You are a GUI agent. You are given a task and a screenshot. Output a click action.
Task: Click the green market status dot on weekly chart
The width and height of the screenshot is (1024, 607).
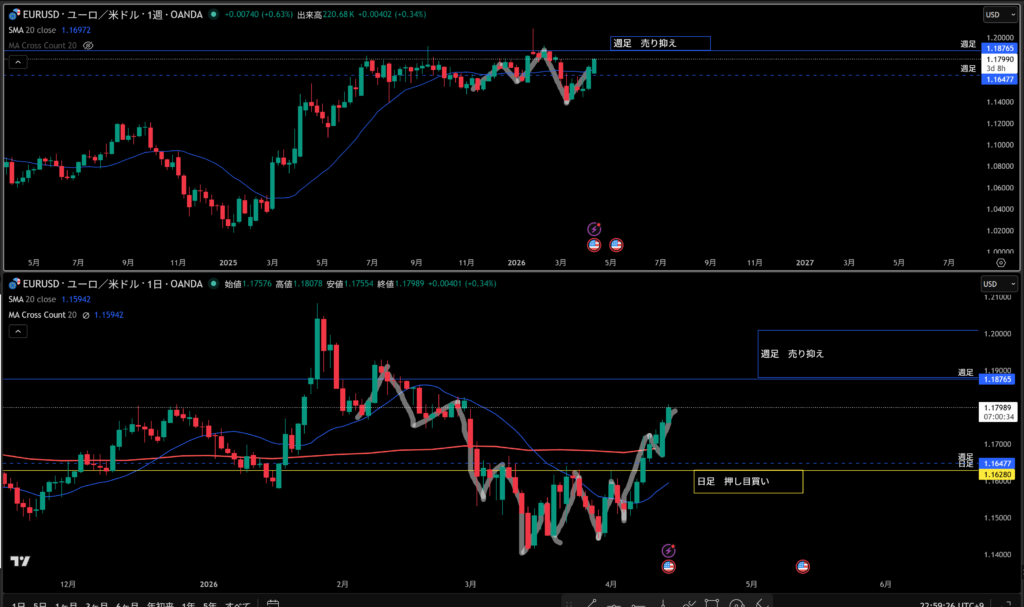[x=215, y=15]
